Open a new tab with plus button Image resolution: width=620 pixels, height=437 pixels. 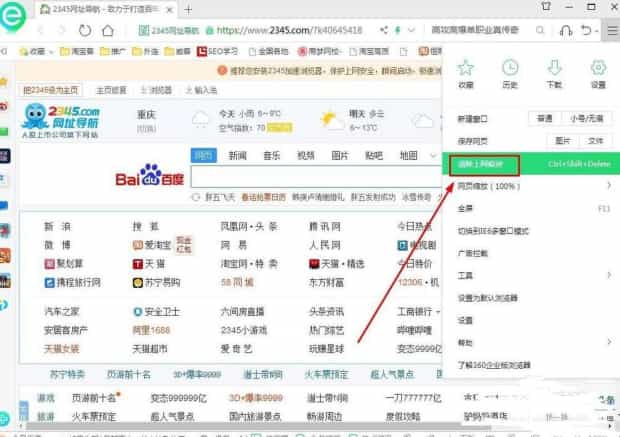tap(188, 10)
